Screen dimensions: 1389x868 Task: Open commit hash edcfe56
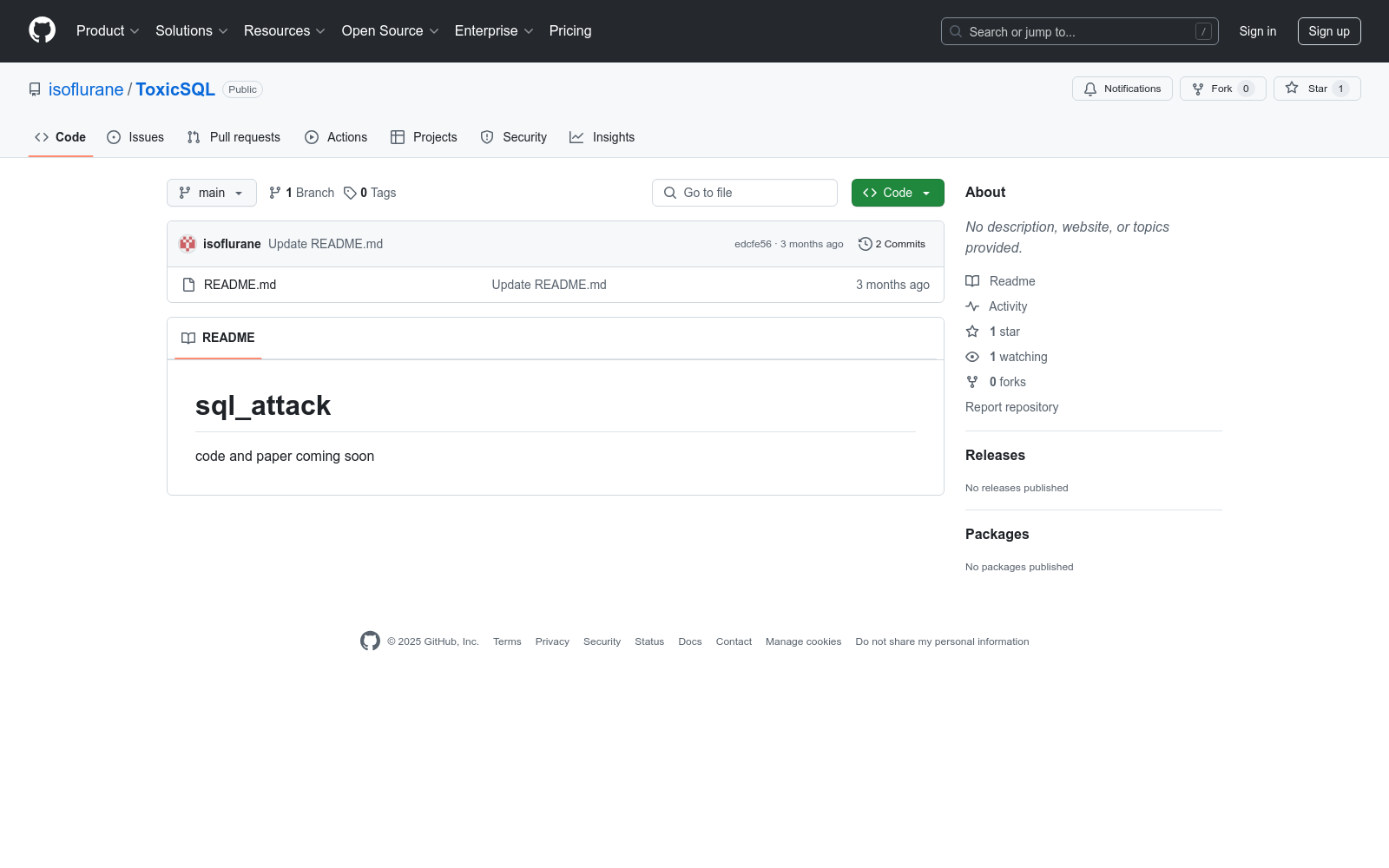pos(753,244)
